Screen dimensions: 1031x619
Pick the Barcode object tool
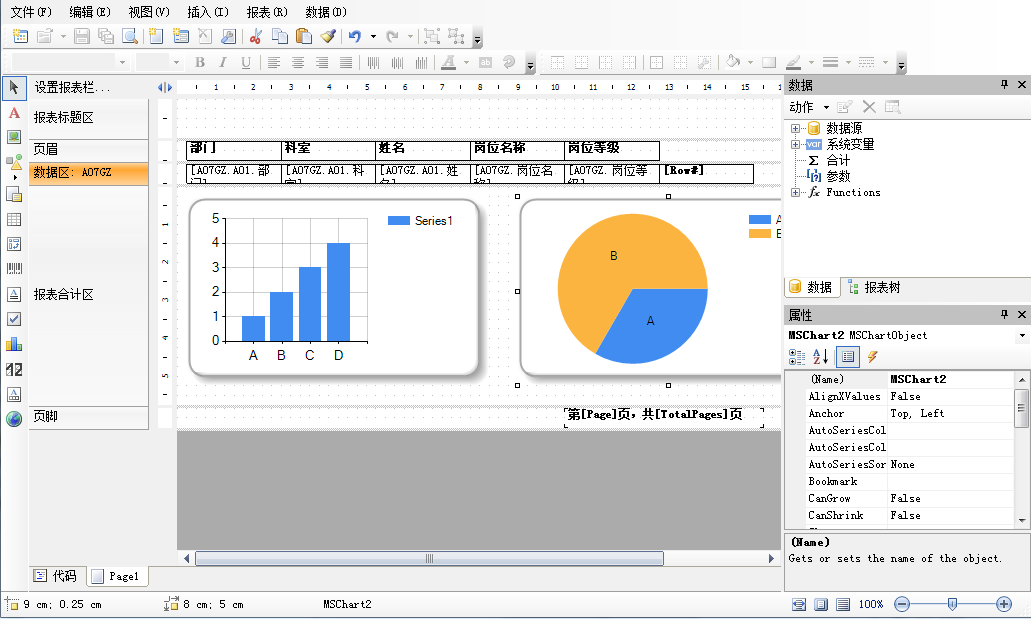click(14, 268)
